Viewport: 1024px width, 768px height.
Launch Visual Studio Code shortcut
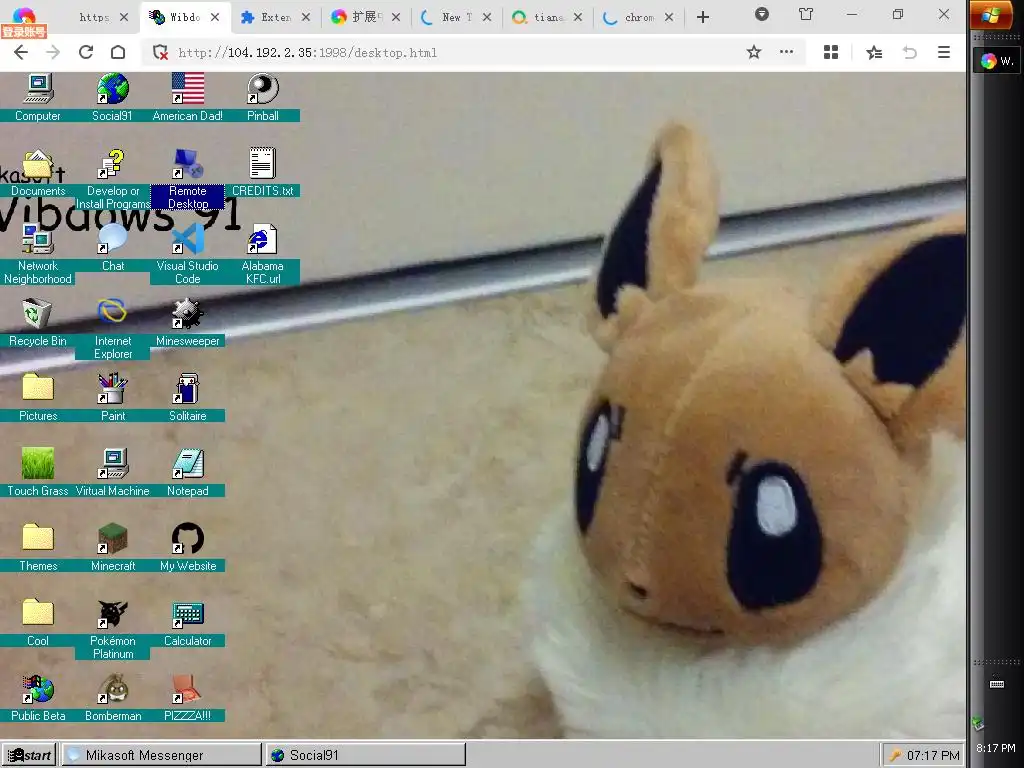point(187,253)
